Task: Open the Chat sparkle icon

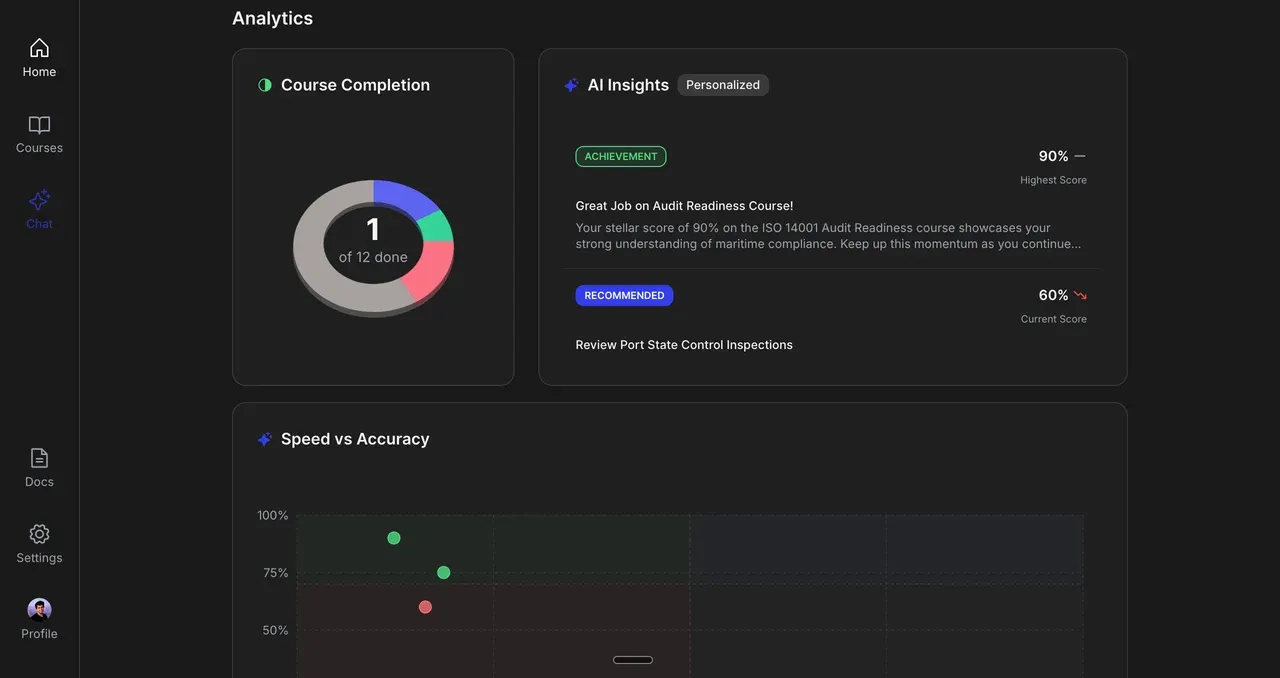Action: [x=39, y=200]
